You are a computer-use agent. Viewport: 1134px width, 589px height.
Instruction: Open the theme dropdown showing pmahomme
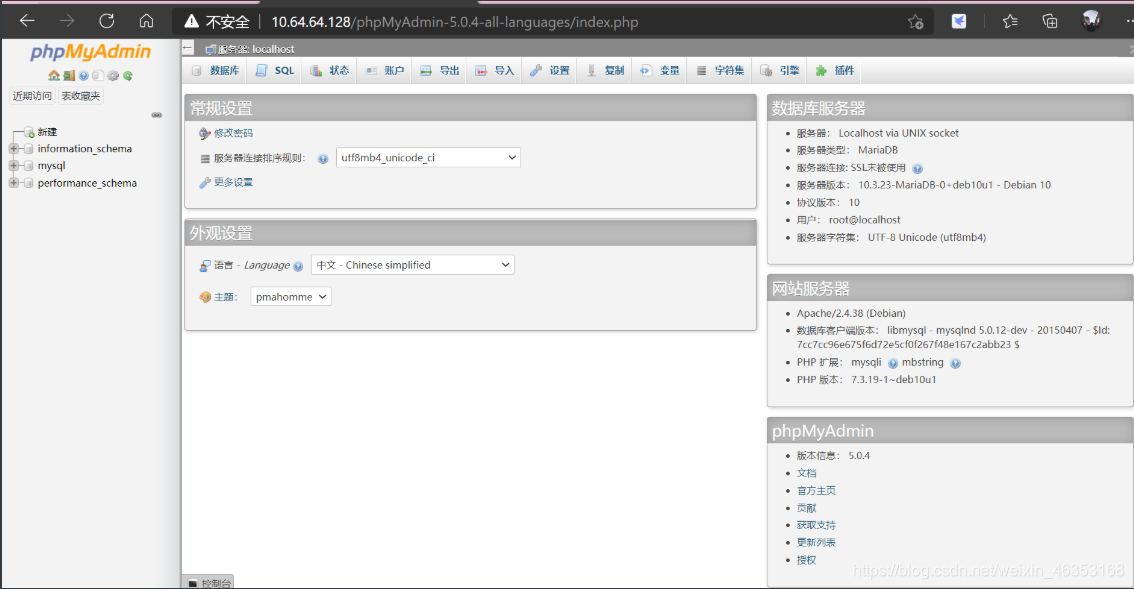291,297
